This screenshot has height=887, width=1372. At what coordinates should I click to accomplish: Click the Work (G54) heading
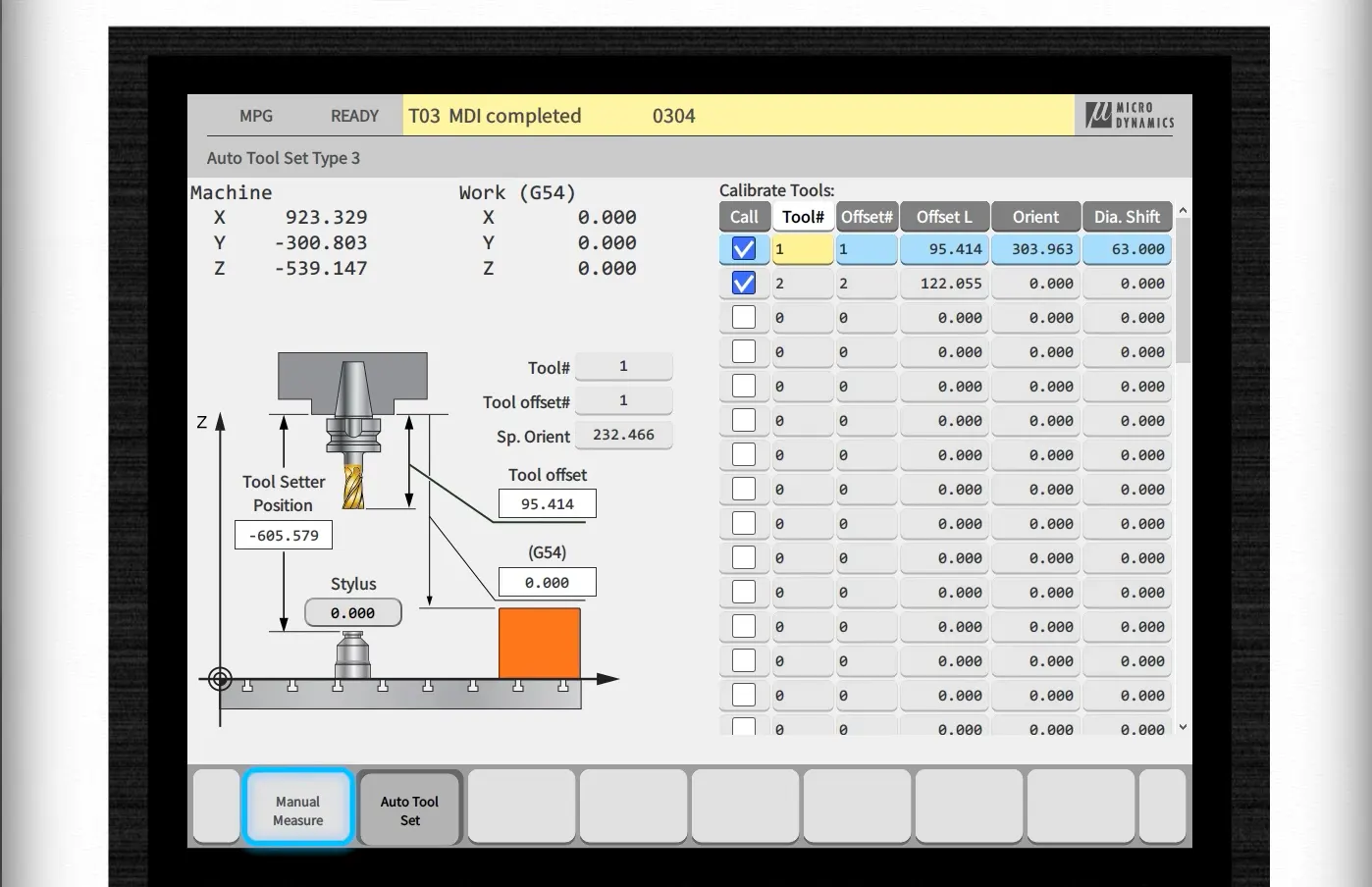pyautogui.click(x=517, y=192)
